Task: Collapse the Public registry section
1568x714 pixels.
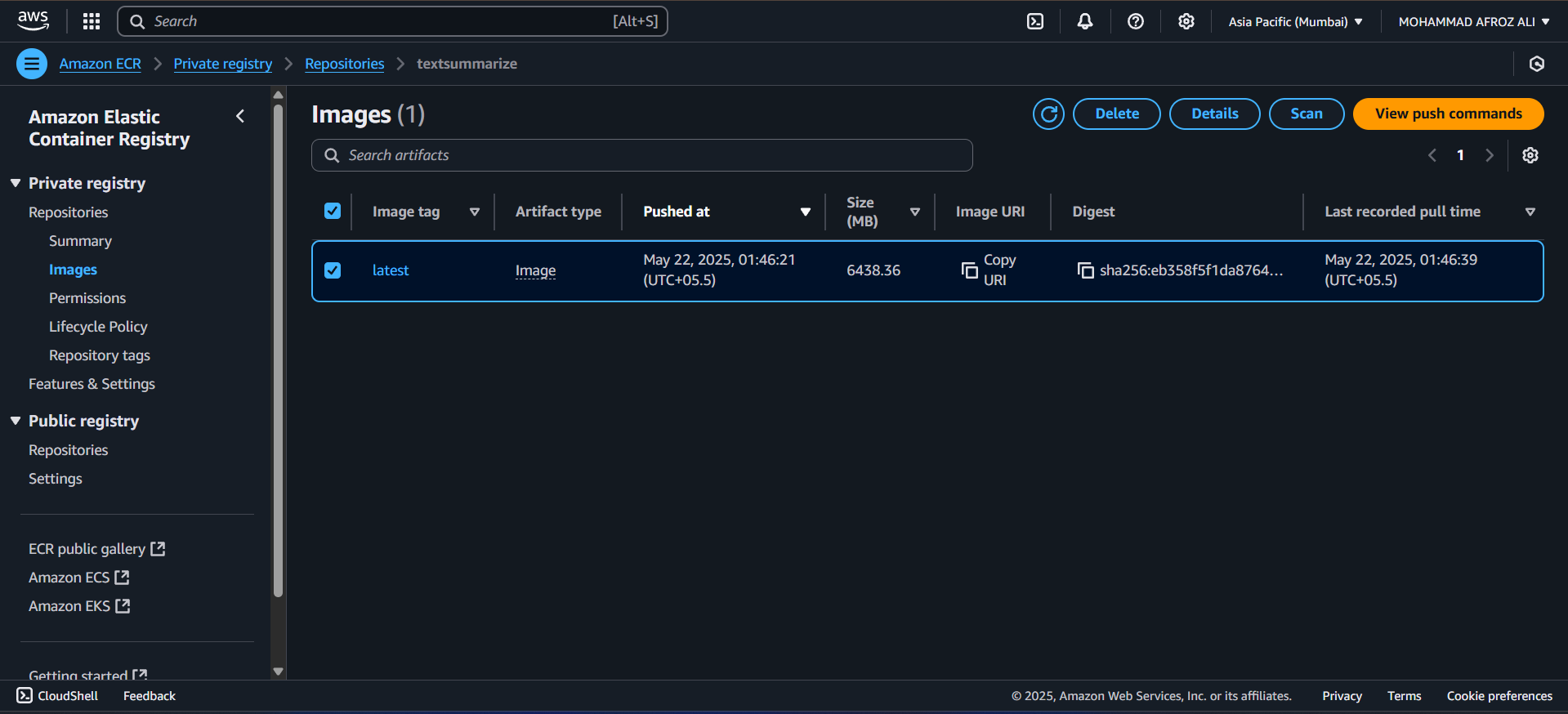Action: [16, 421]
